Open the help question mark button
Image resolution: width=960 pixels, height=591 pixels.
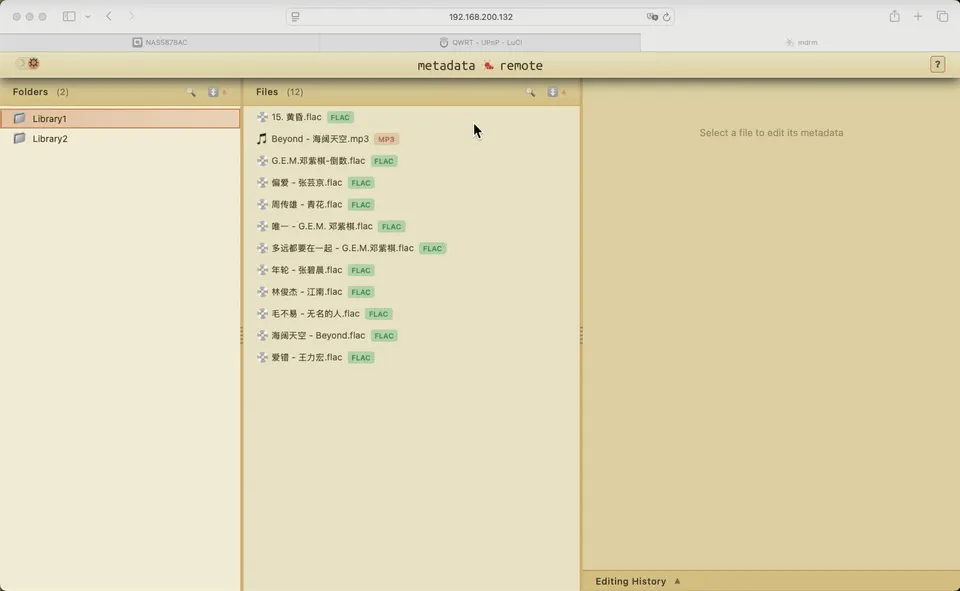937,65
